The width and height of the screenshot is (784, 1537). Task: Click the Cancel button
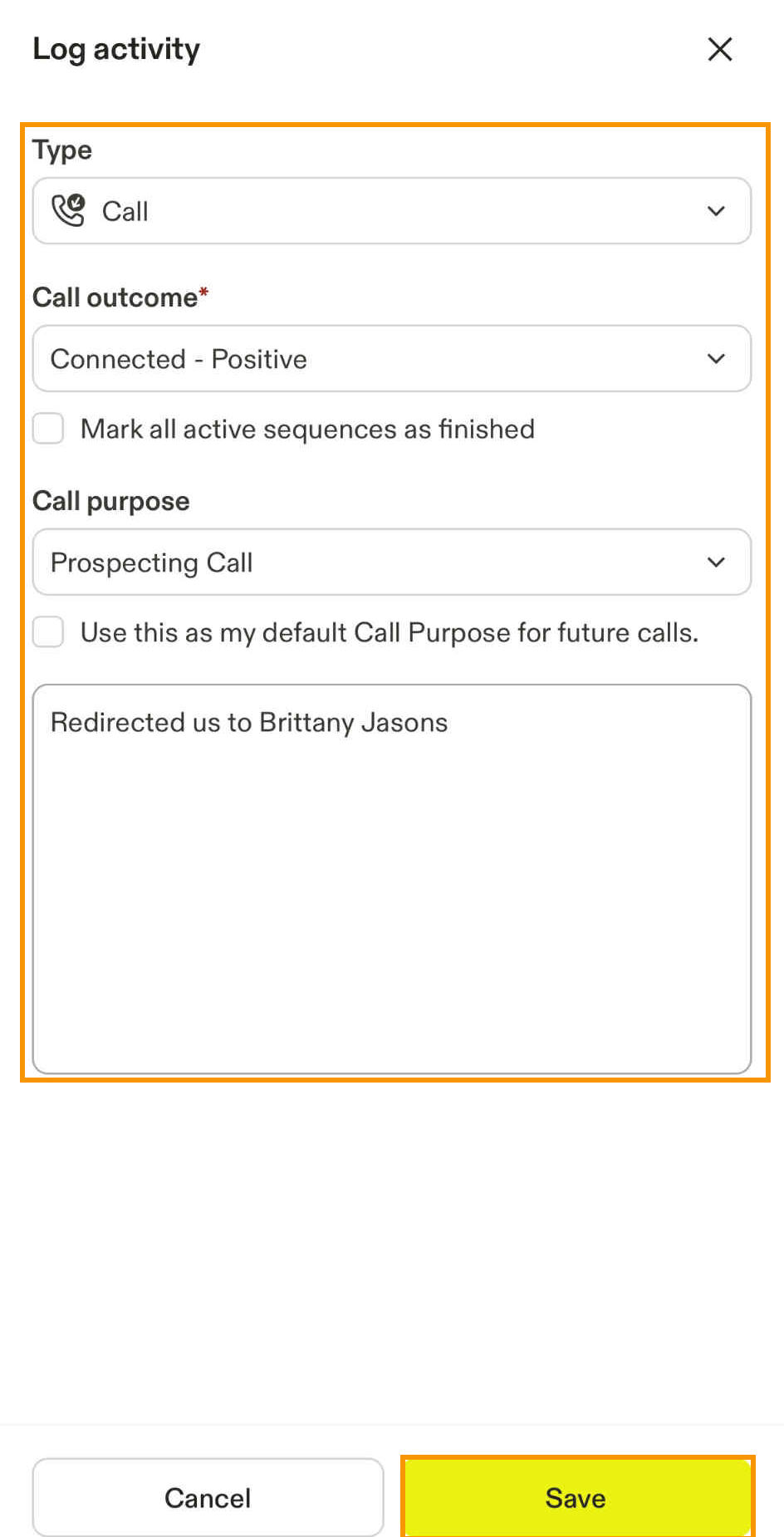click(x=208, y=1497)
